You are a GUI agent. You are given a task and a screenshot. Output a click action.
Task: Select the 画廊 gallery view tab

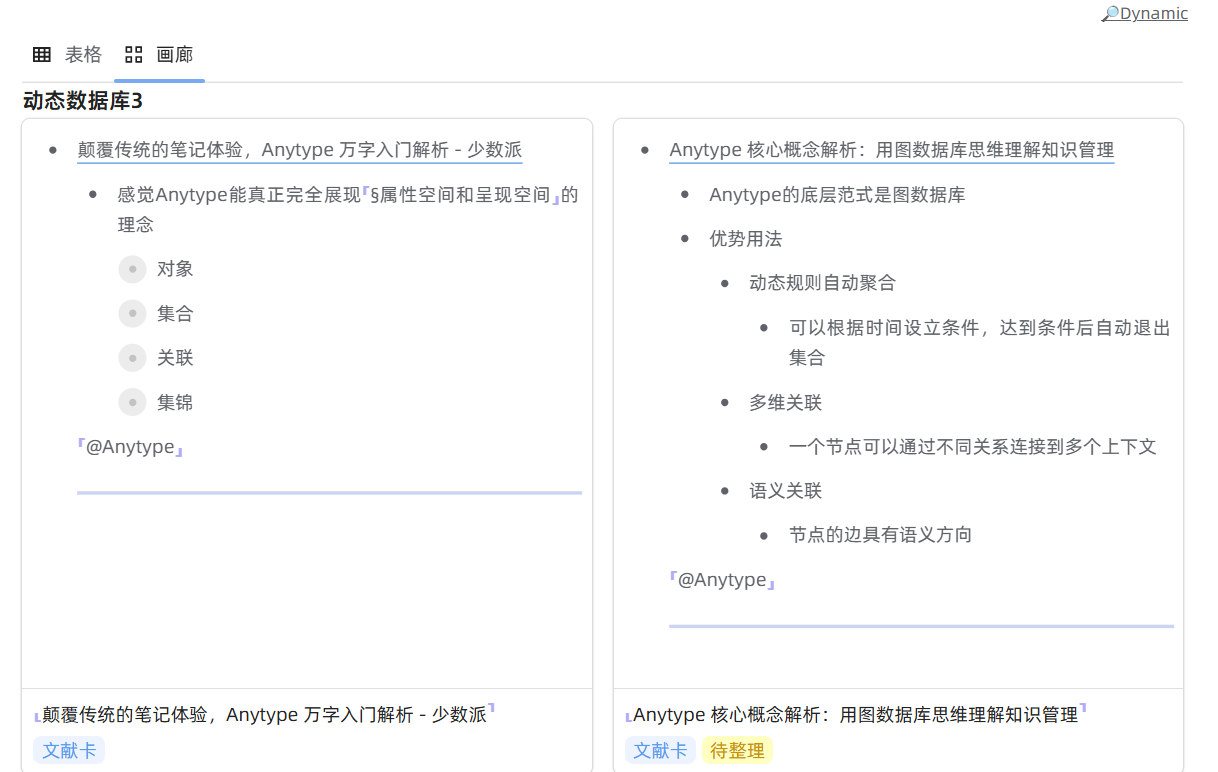pos(159,55)
